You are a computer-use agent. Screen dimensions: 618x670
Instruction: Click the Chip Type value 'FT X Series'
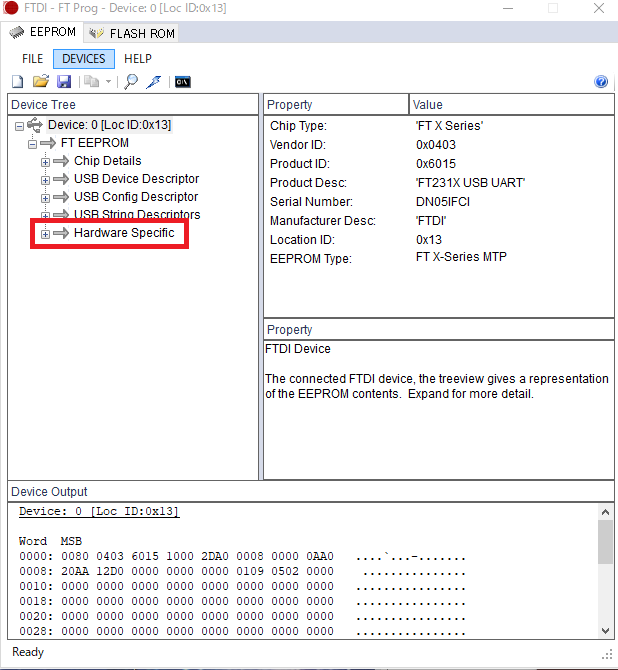point(449,126)
